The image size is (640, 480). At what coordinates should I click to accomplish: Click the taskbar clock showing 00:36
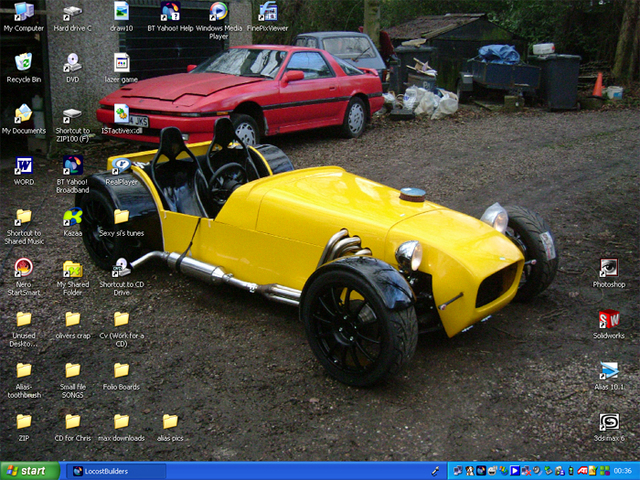[x=623, y=471]
